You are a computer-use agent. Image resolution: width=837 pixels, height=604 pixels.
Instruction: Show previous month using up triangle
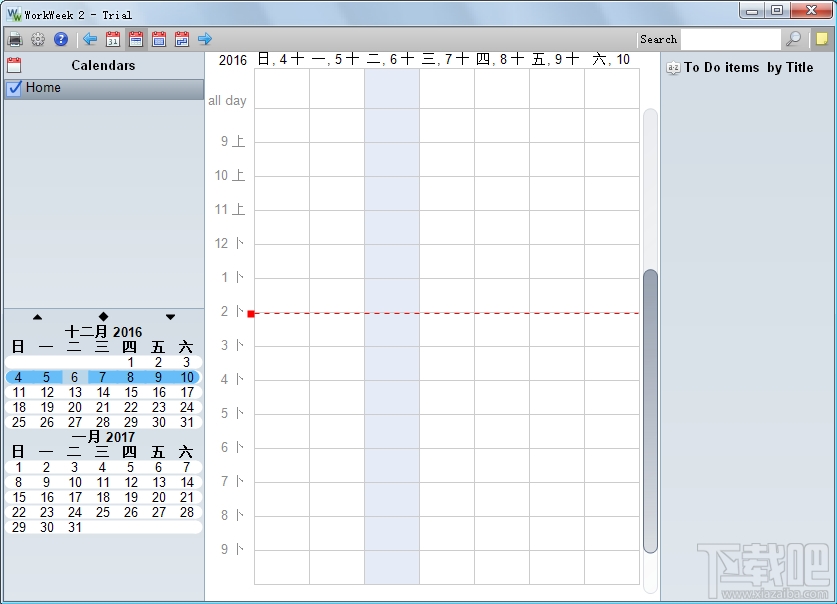(x=37, y=317)
